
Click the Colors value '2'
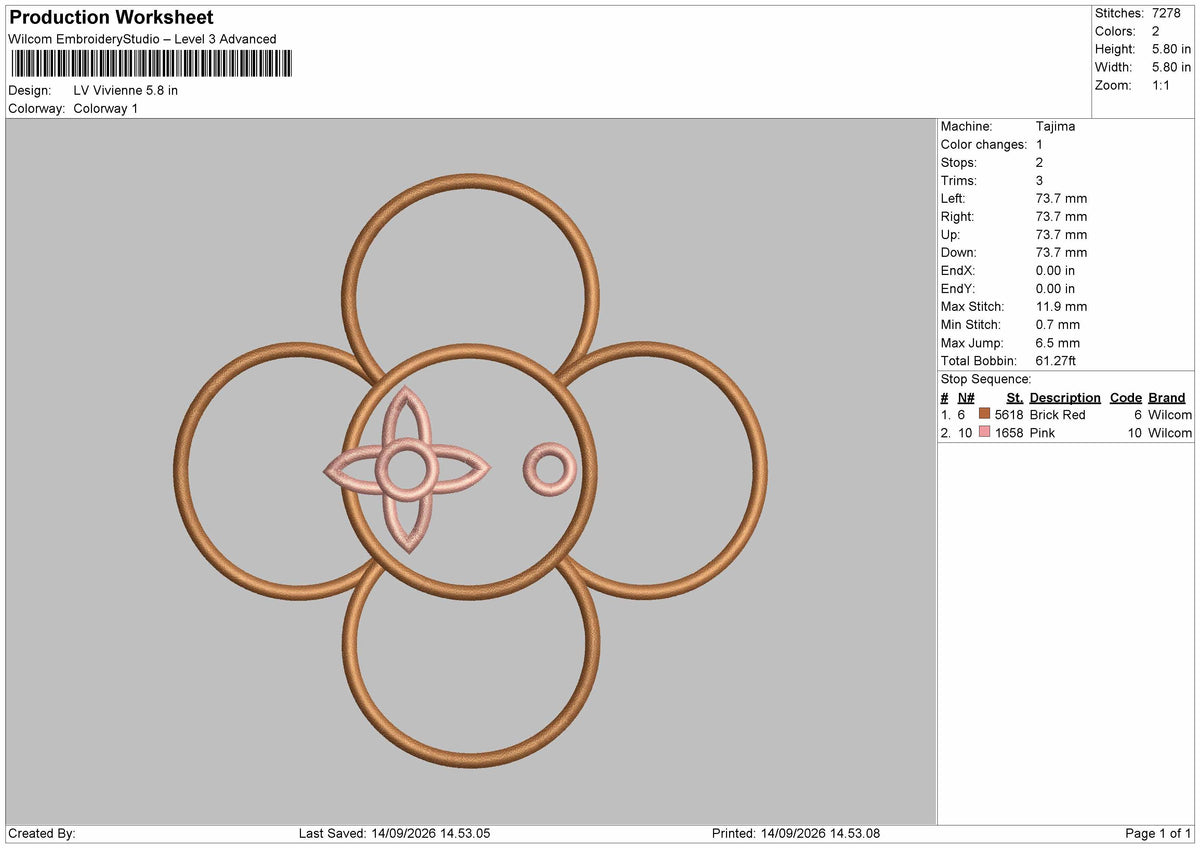pyautogui.click(x=1156, y=31)
